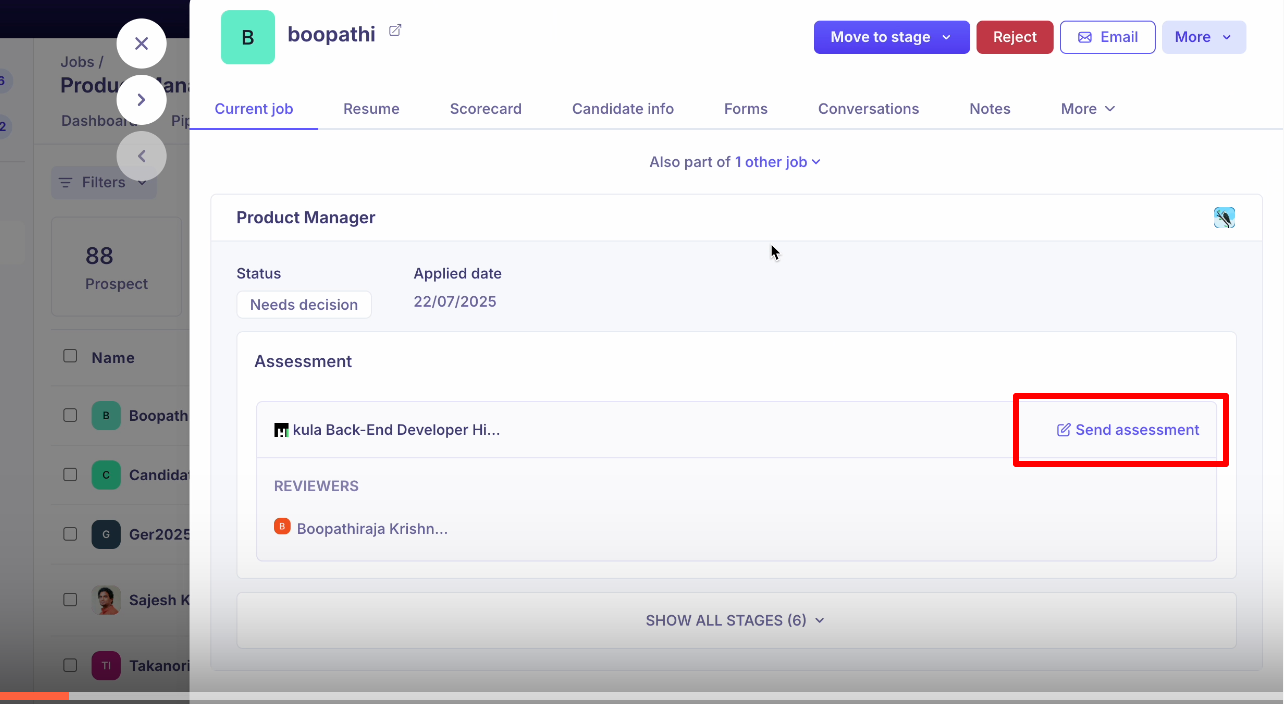
Task: Click the Assessment section heading
Action: click(x=303, y=361)
